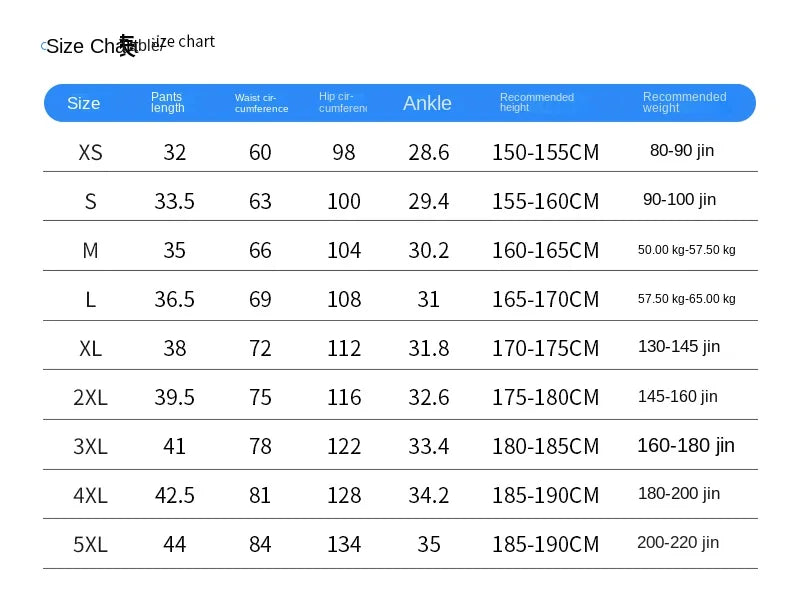The height and width of the screenshot is (596, 790).
Task: Click the Hip circumference header
Action: [343, 102]
